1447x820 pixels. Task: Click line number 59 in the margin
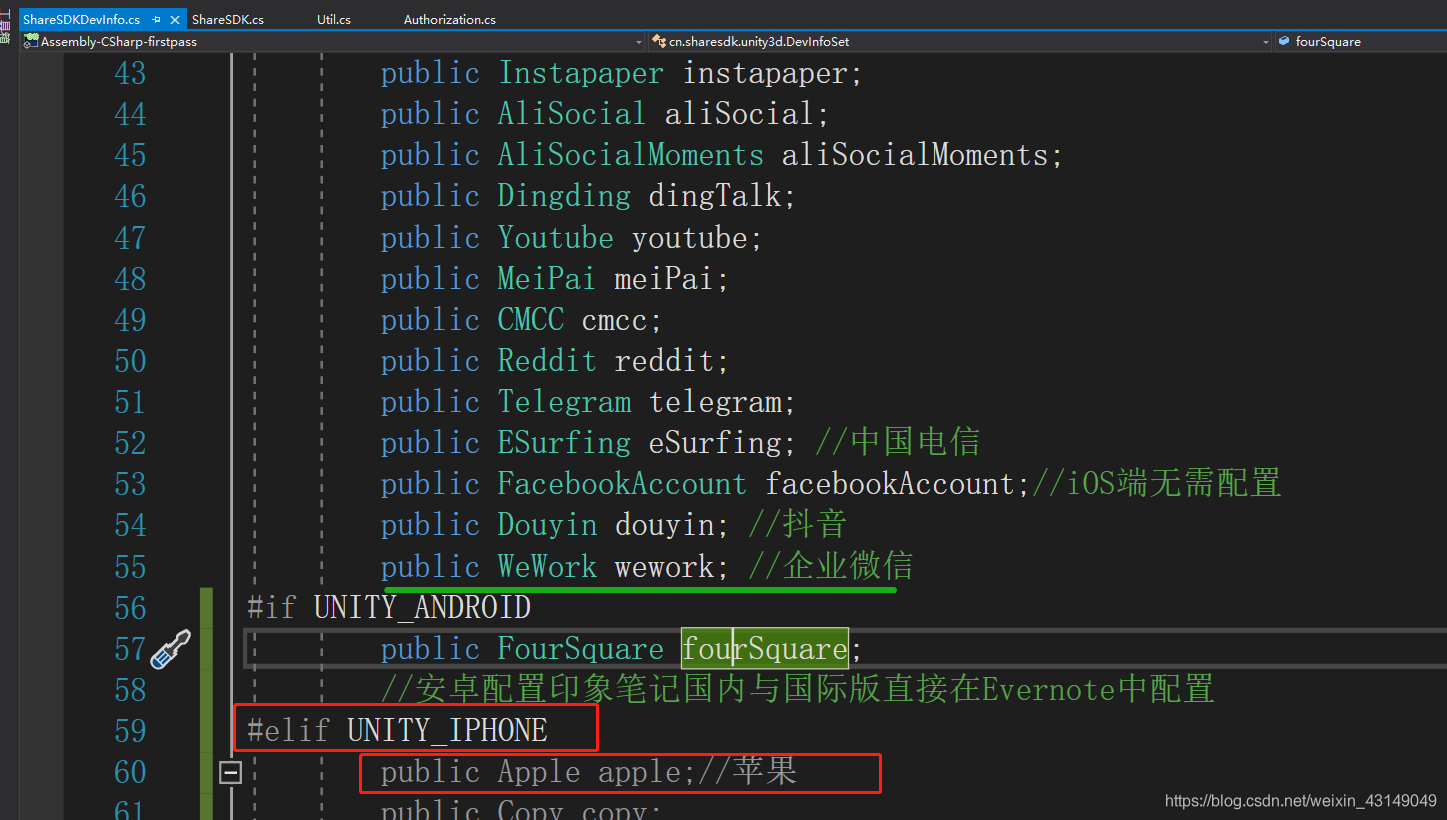[x=130, y=731]
